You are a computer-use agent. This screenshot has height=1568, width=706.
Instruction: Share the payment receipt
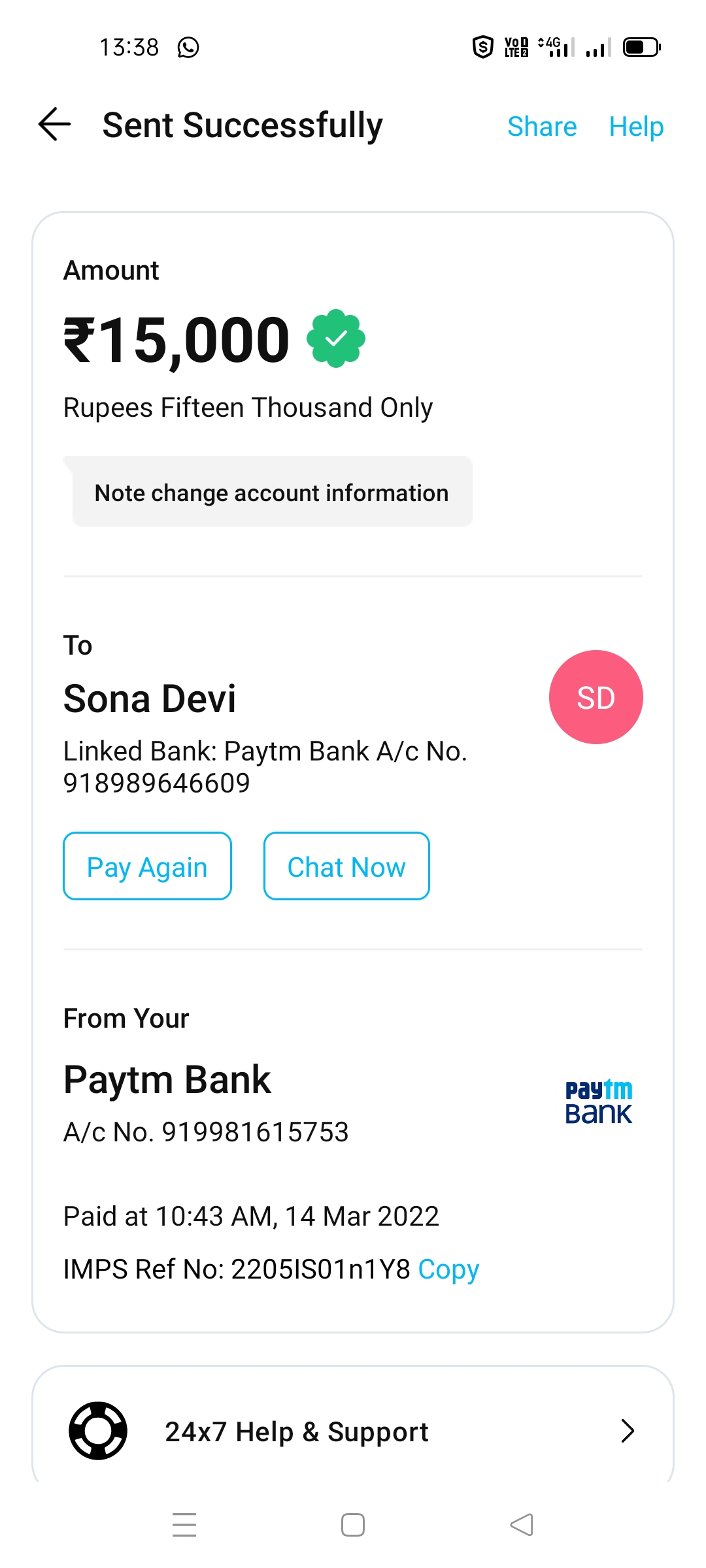click(x=542, y=127)
